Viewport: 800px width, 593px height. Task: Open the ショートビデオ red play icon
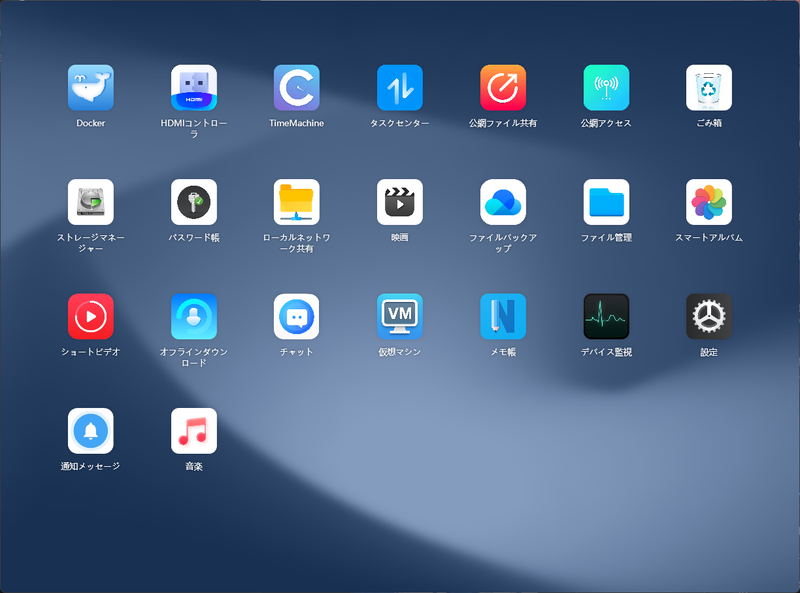pyautogui.click(x=91, y=316)
